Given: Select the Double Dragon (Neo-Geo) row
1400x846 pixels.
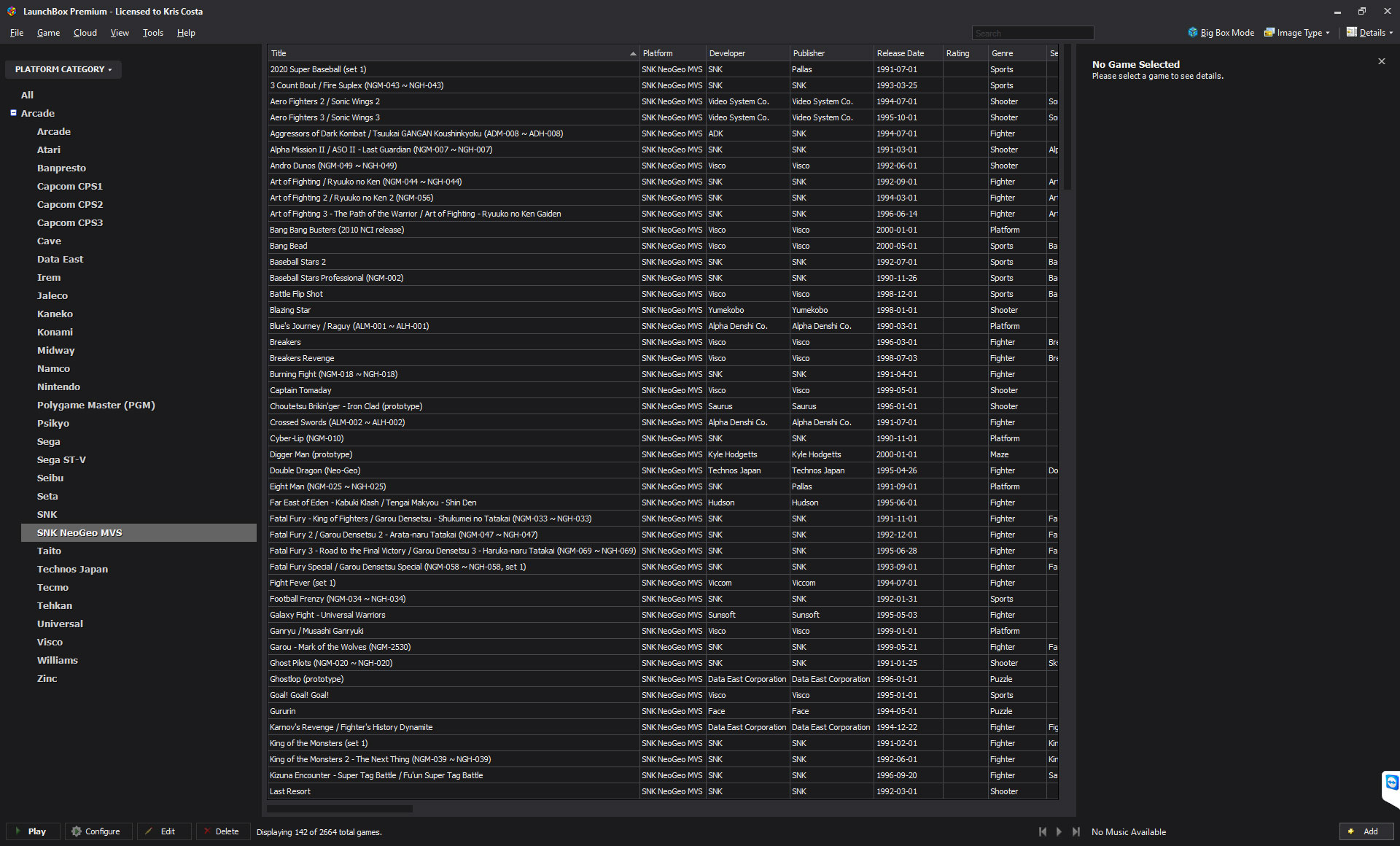Looking at the screenshot, I should [x=663, y=470].
